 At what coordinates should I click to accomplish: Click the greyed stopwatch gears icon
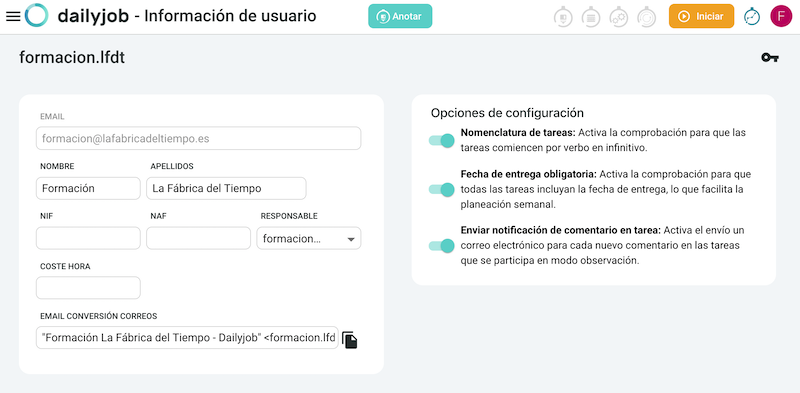coord(618,17)
